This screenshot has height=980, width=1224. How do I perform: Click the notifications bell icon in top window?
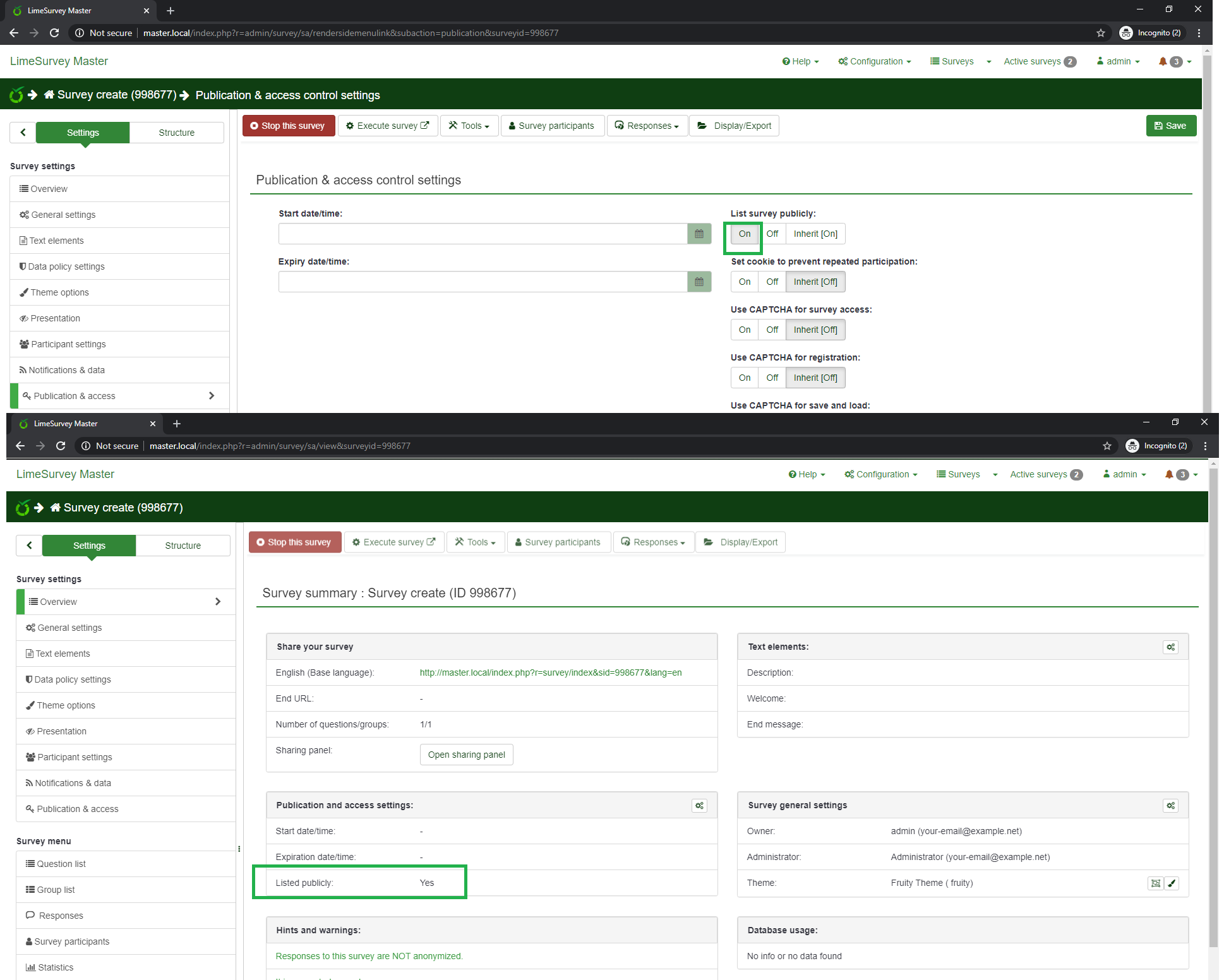(1163, 61)
